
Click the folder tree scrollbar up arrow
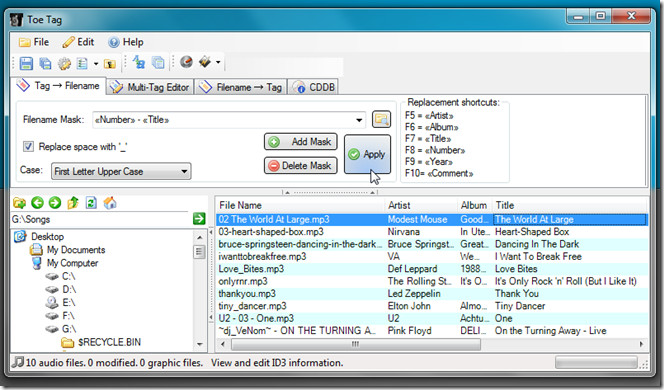(199, 237)
